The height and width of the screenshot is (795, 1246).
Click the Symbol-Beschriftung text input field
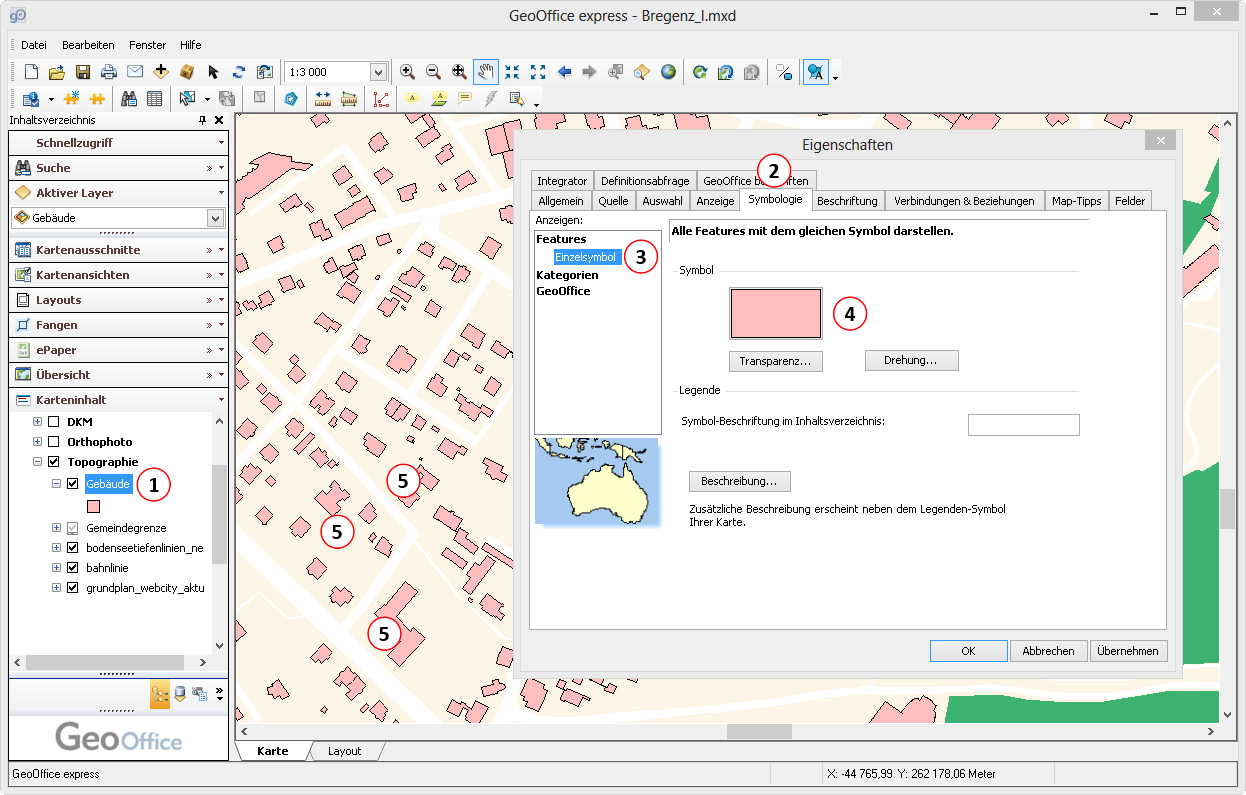[x=1023, y=425]
